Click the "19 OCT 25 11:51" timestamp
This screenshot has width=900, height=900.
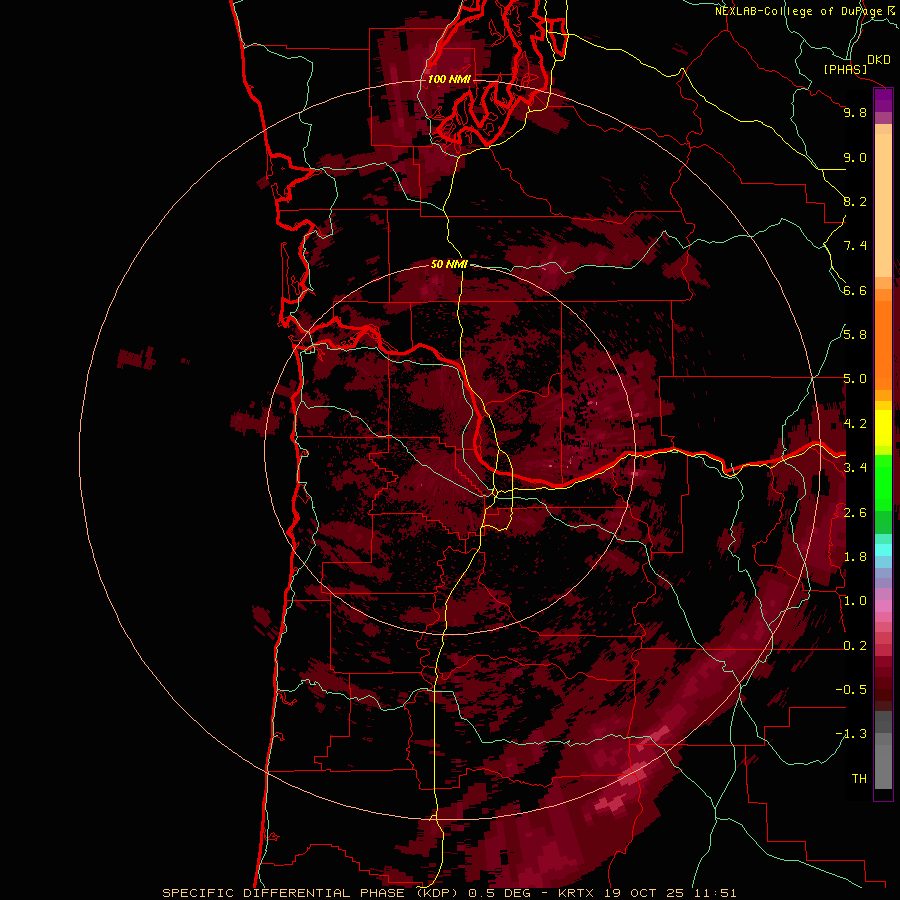(x=670, y=893)
